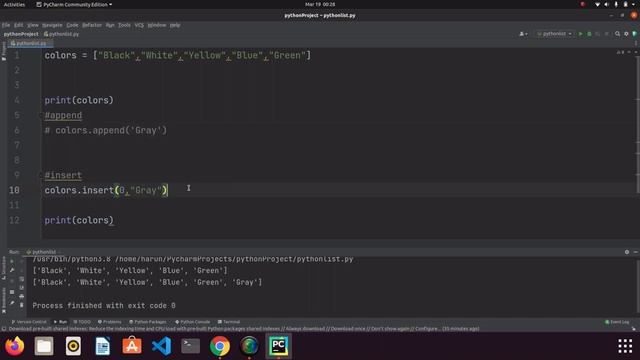Expand the pythonlist run configuration dropdown
This screenshot has width=640, height=360.
555,34
